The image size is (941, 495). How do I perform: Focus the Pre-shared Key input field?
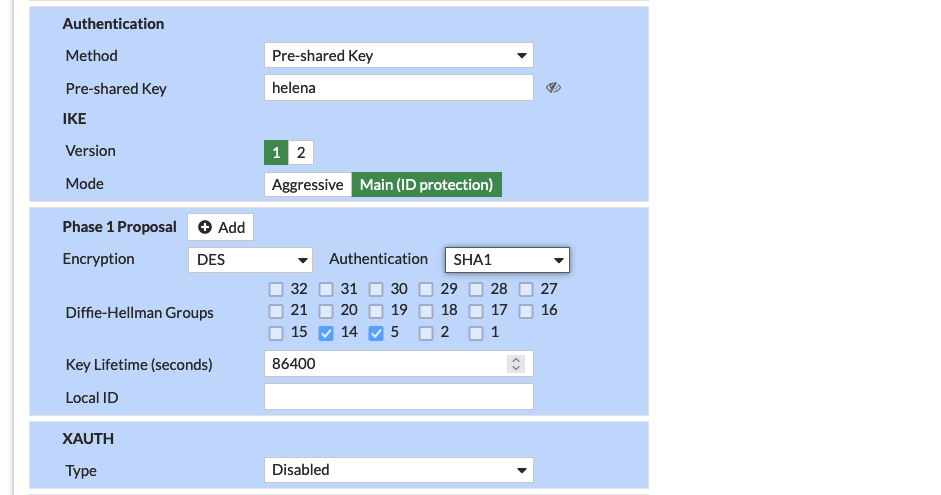pos(399,88)
